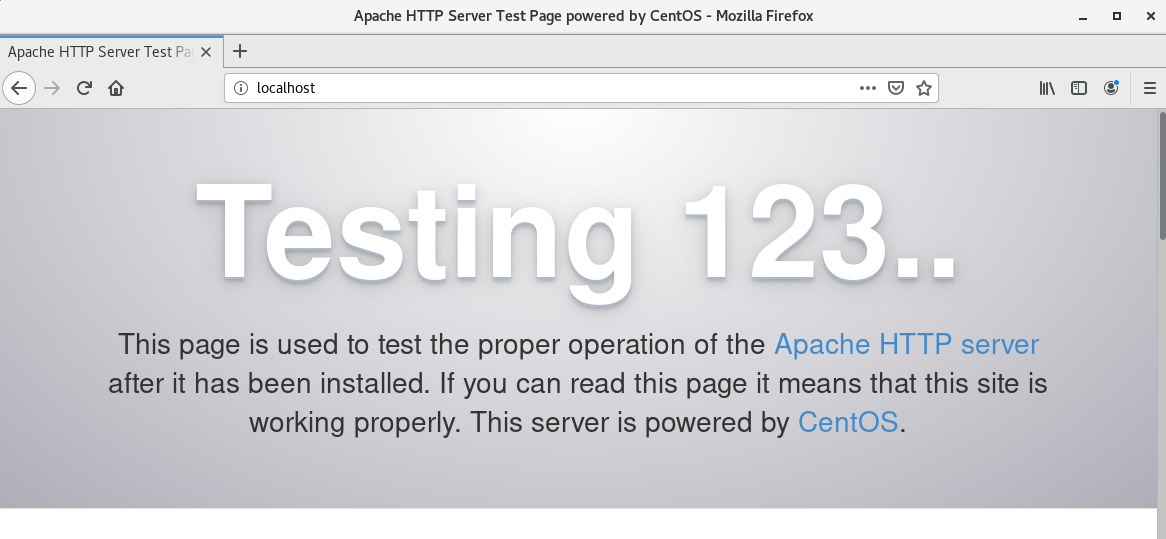Image resolution: width=1166 pixels, height=539 pixels.
Task: Close the Firefox window
Action: 1150,16
